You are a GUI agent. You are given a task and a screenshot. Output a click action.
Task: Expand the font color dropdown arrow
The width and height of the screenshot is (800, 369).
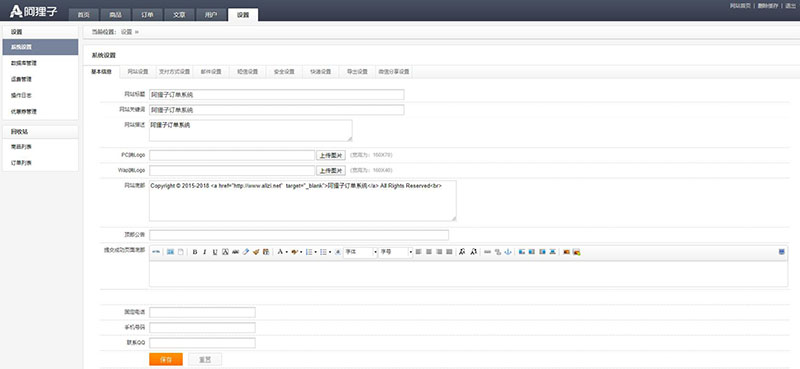[287, 252]
